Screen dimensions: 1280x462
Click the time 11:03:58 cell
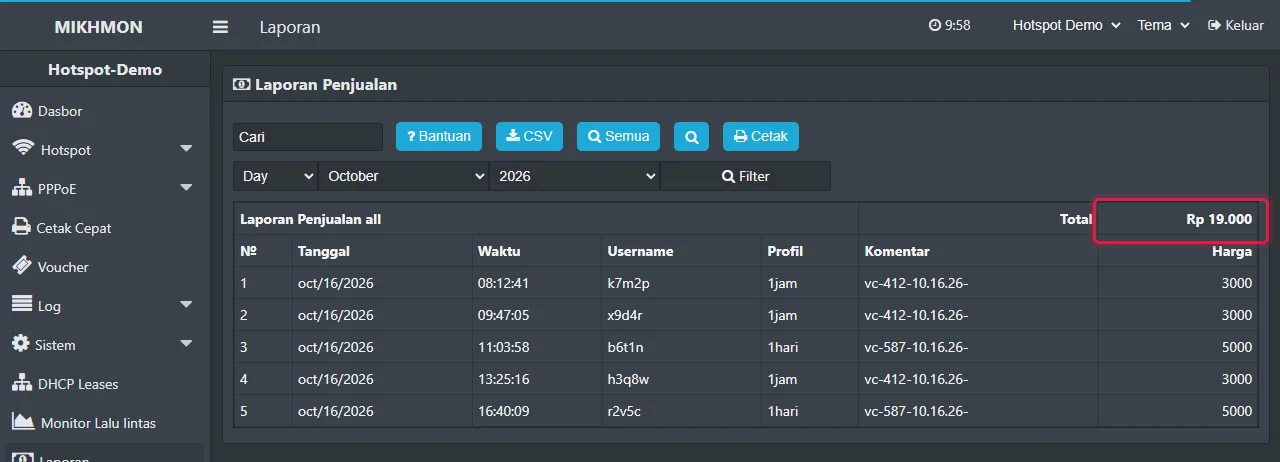tap(504, 347)
